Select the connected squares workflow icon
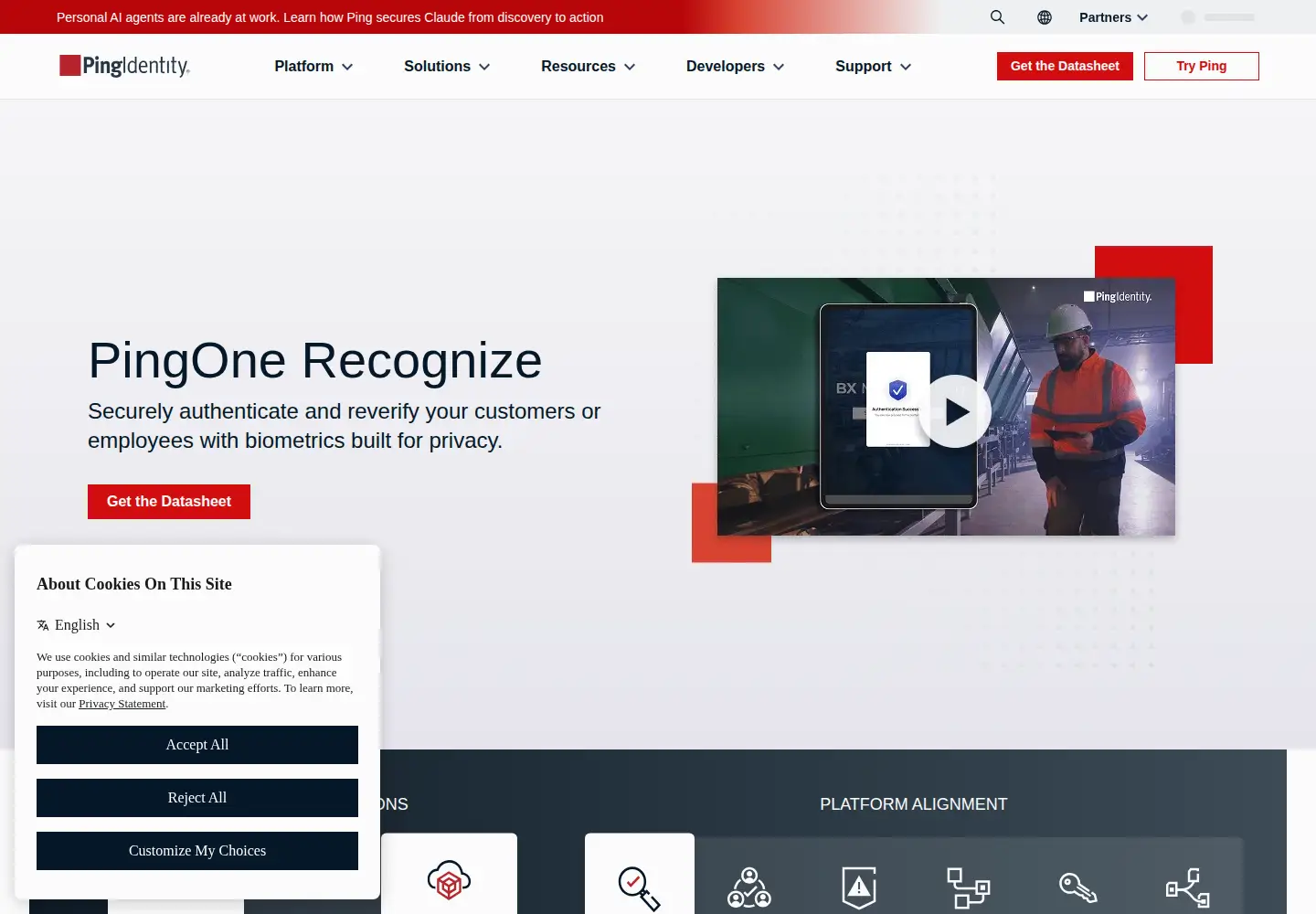This screenshot has width=1316, height=914. 969,887
